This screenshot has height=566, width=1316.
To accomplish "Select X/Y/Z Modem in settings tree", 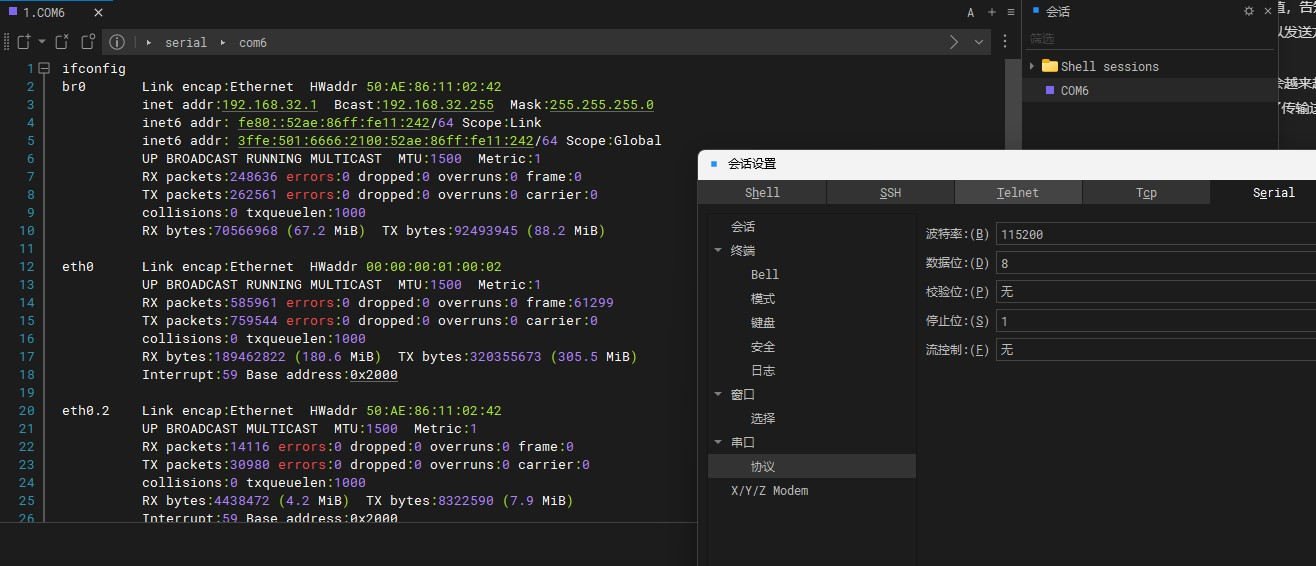I will point(769,490).
